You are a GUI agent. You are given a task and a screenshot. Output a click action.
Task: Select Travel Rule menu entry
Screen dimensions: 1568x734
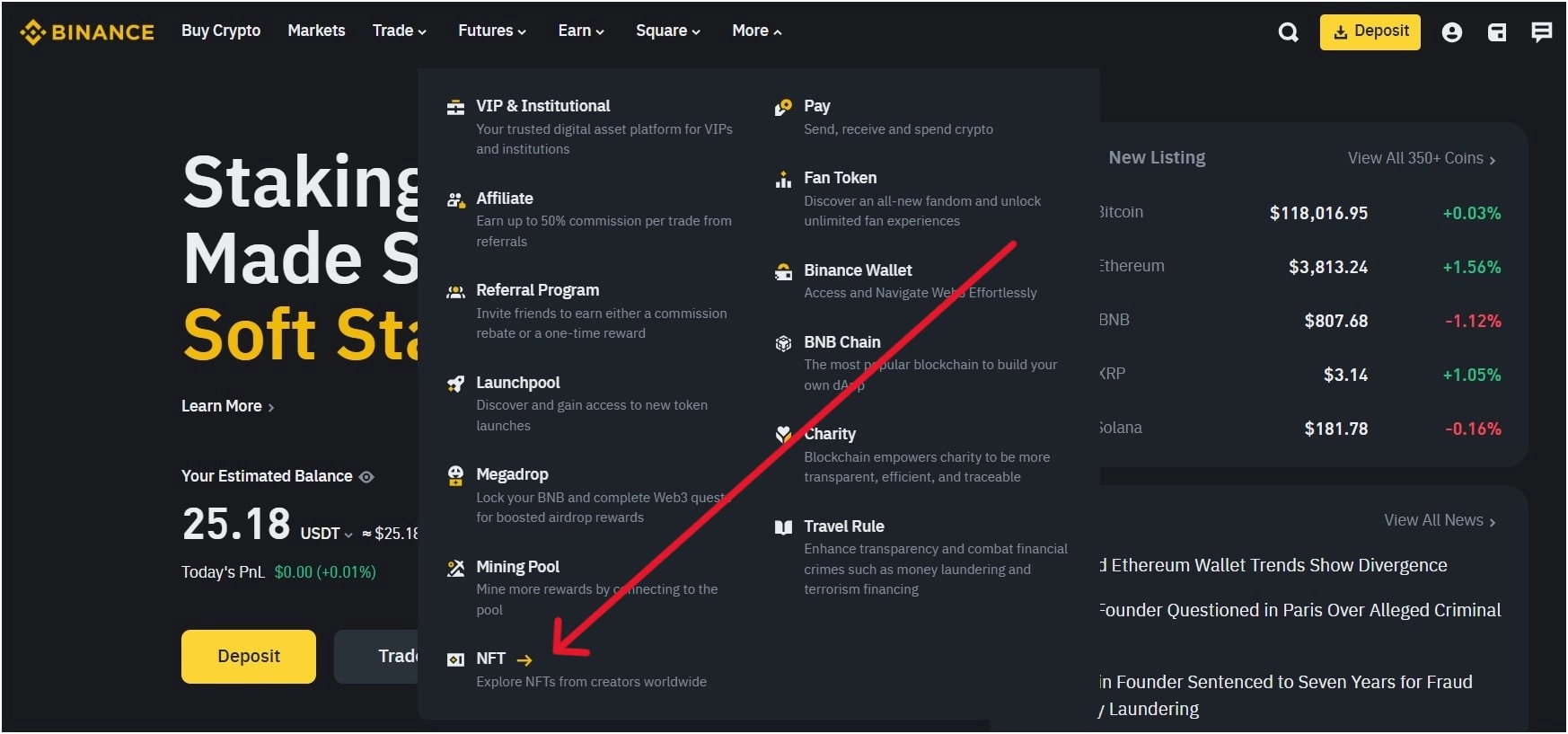click(922, 557)
